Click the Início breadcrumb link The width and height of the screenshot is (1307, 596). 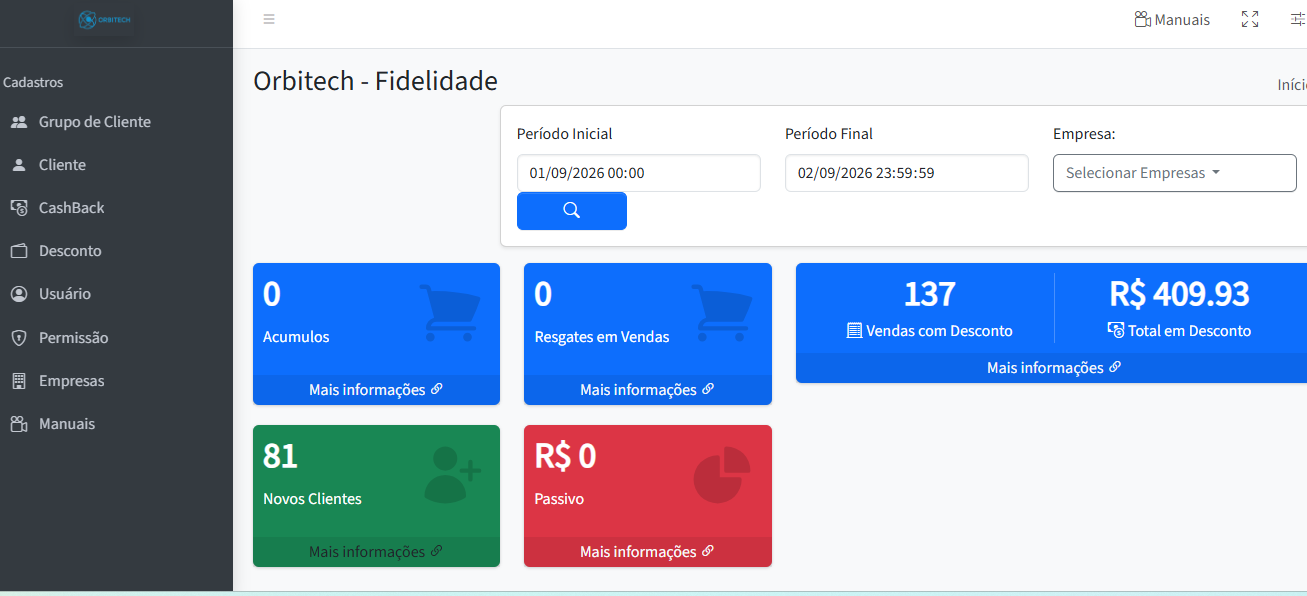coord(1292,85)
